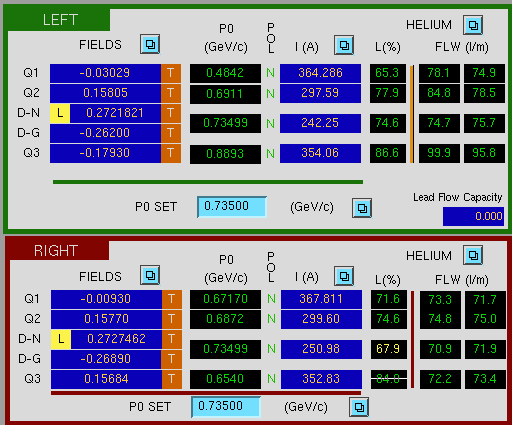The image size is (512, 425).
Task: Open related display icon beside RIGHT I (A)
Action: point(344,276)
